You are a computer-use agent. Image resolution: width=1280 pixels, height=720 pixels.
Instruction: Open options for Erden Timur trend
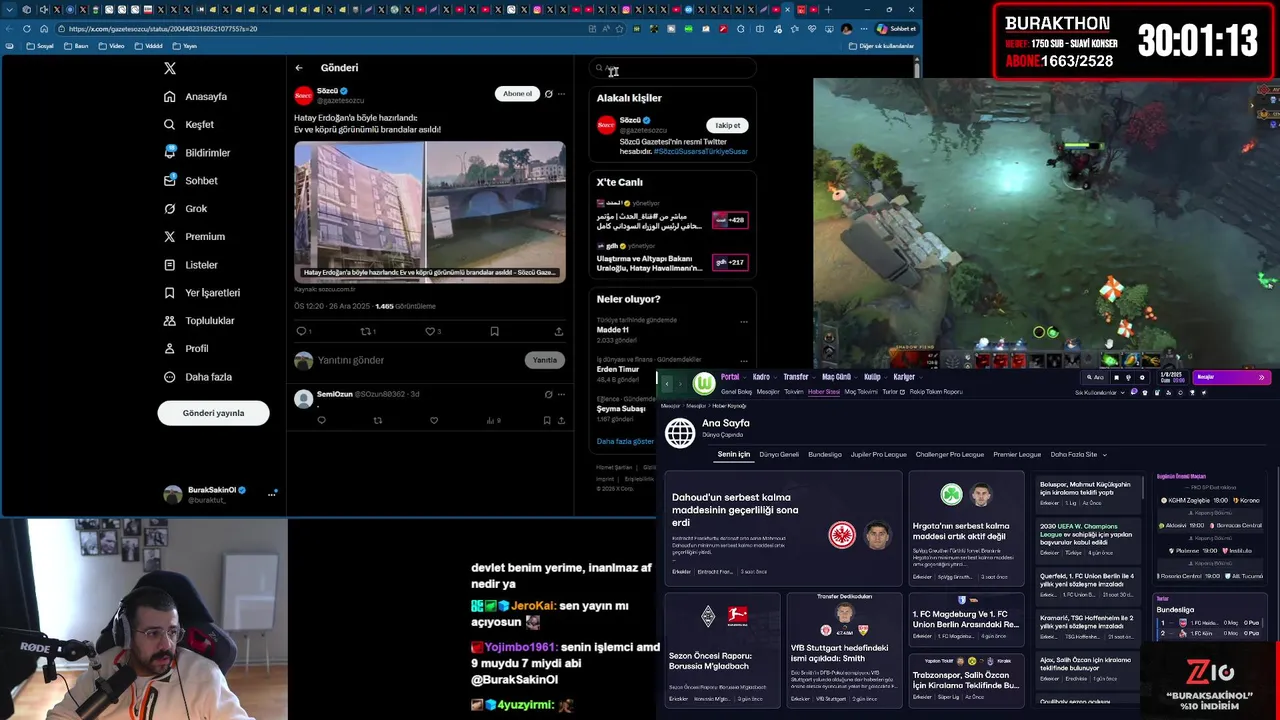point(744,361)
